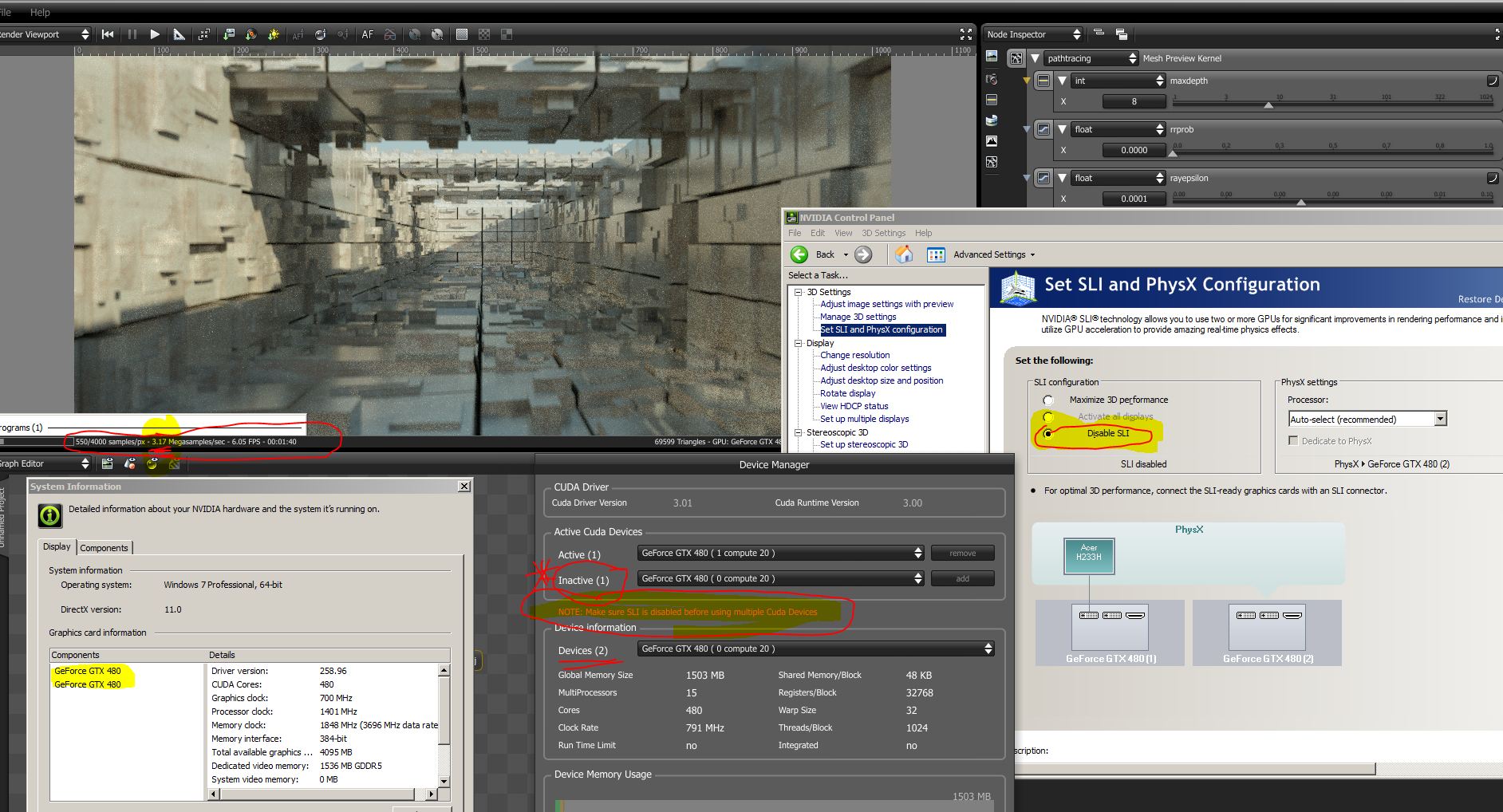Open Manage 3D settings task link

point(858,317)
